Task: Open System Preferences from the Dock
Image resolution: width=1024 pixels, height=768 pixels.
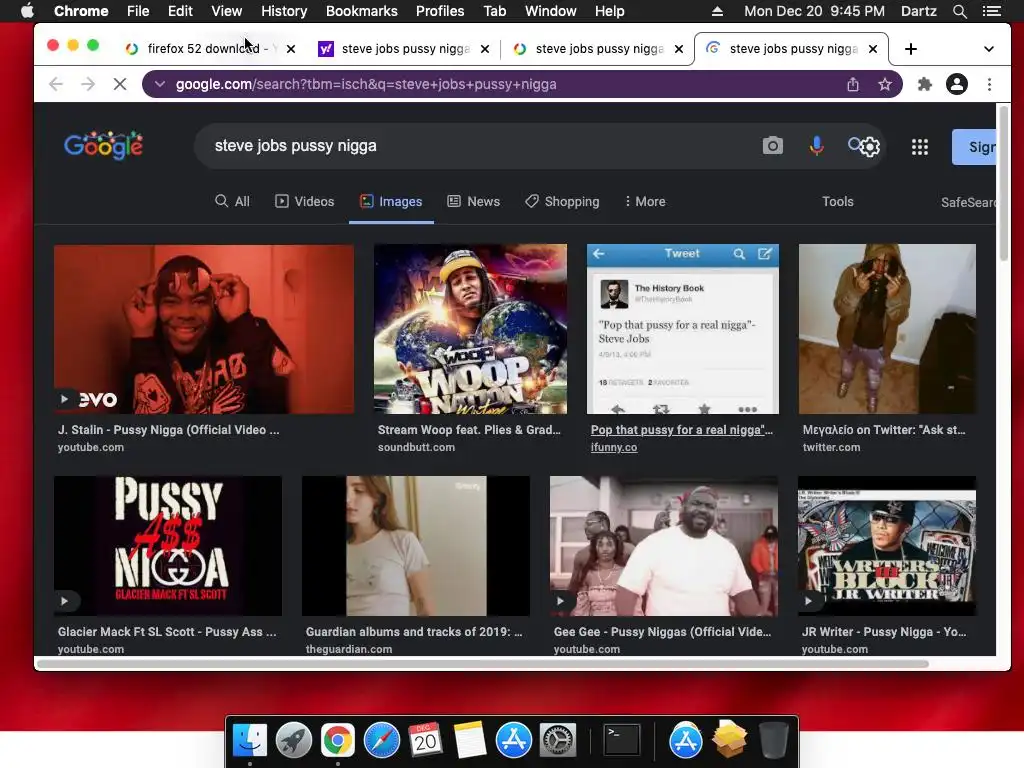Action: click(x=557, y=740)
